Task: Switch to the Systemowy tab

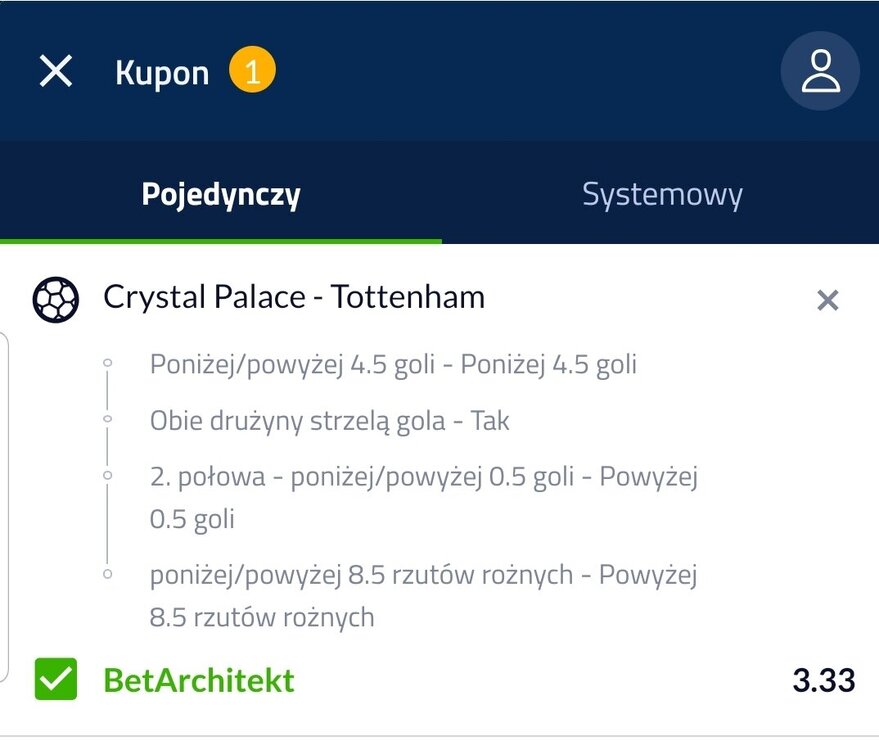Action: (x=662, y=194)
